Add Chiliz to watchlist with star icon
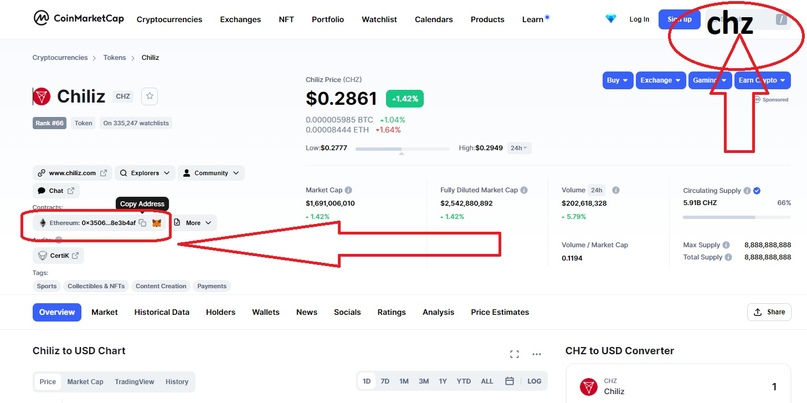Viewport: 807px width, 403px height. (x=149, y=96)
